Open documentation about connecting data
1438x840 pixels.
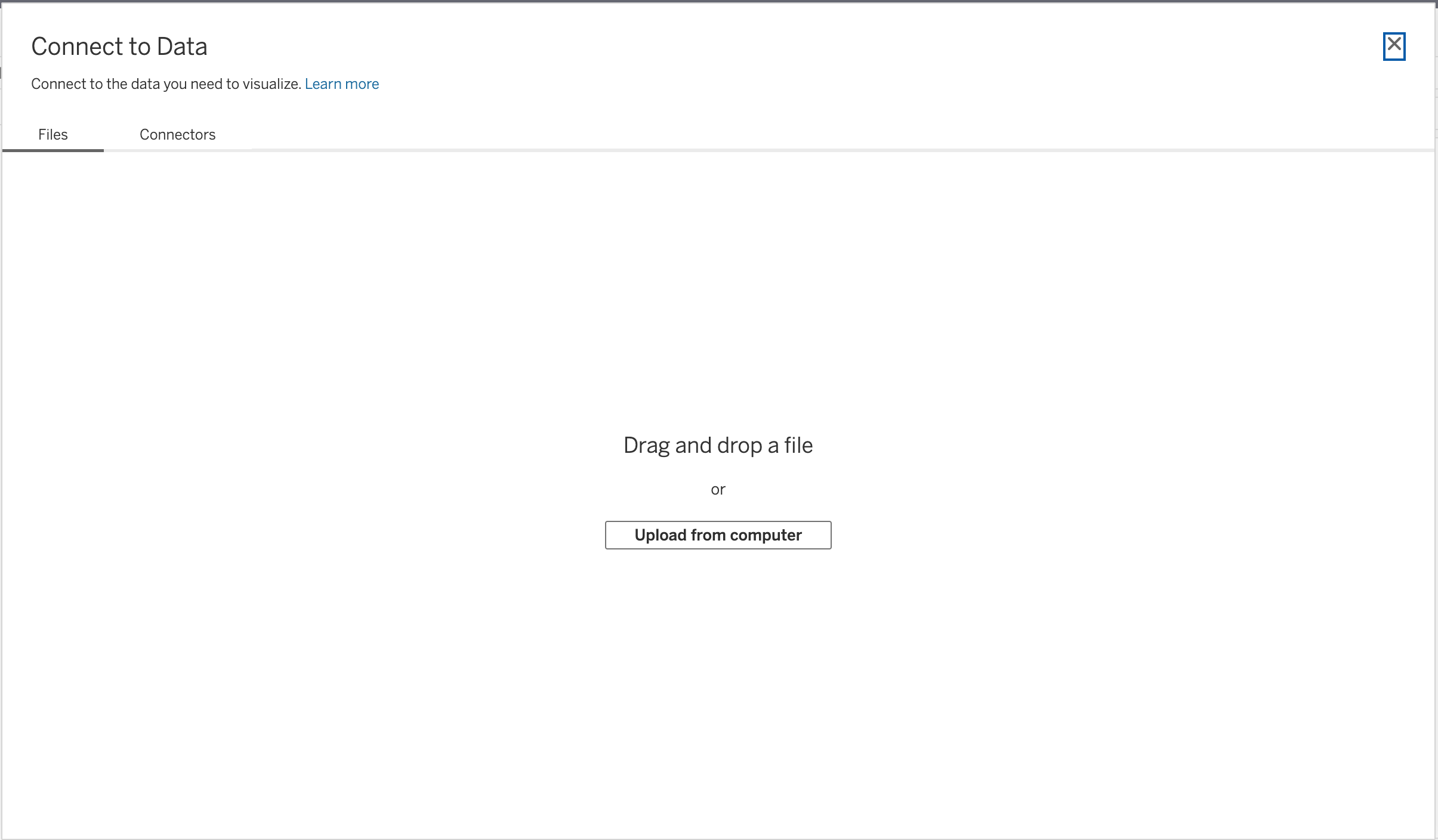point(342,84)
